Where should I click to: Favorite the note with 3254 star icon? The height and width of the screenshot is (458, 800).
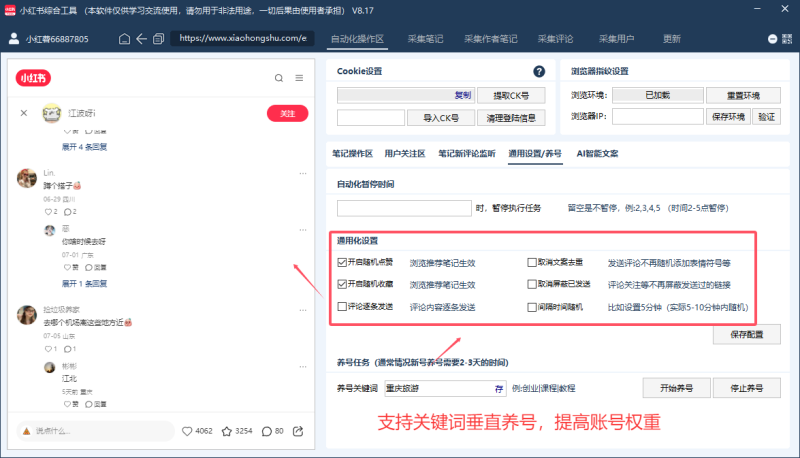point(227,431)
